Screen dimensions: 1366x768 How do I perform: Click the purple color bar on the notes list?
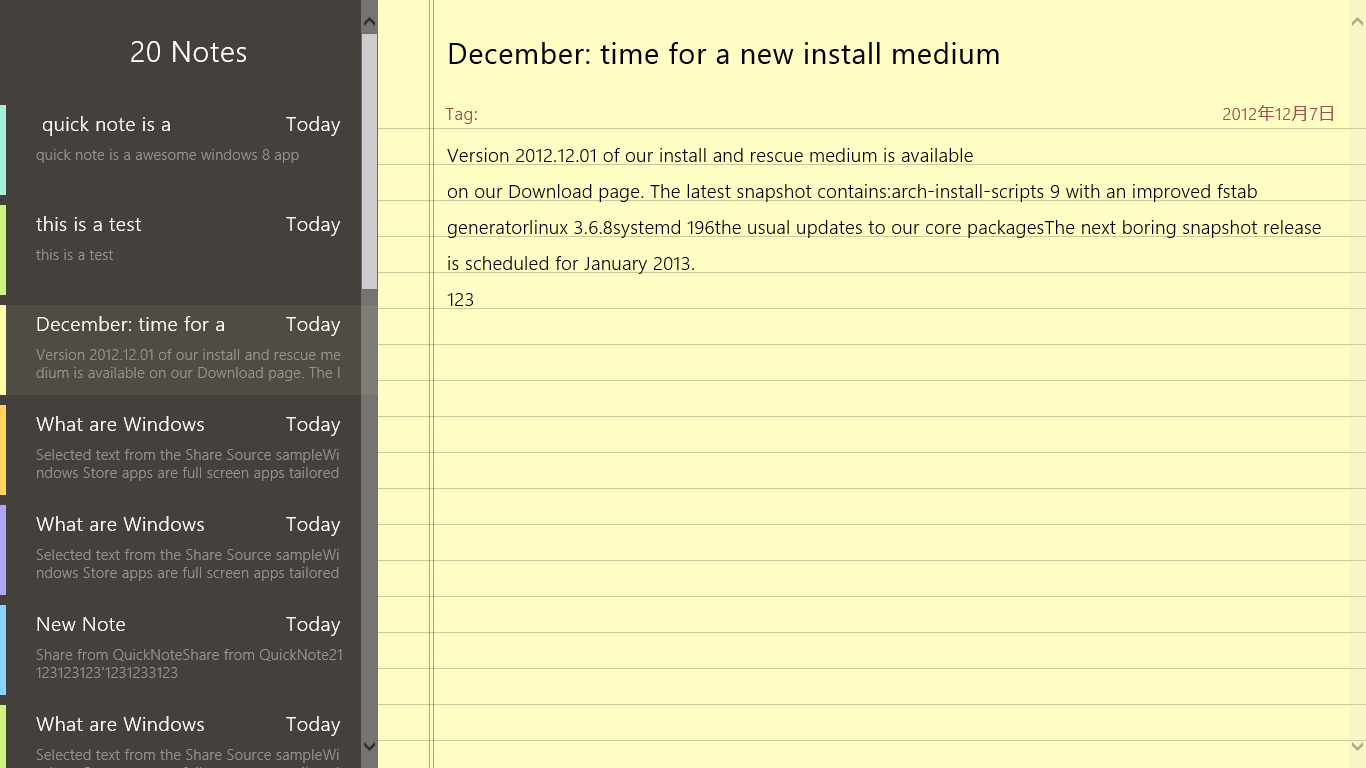pyautogui.click(x=3, y=550)
